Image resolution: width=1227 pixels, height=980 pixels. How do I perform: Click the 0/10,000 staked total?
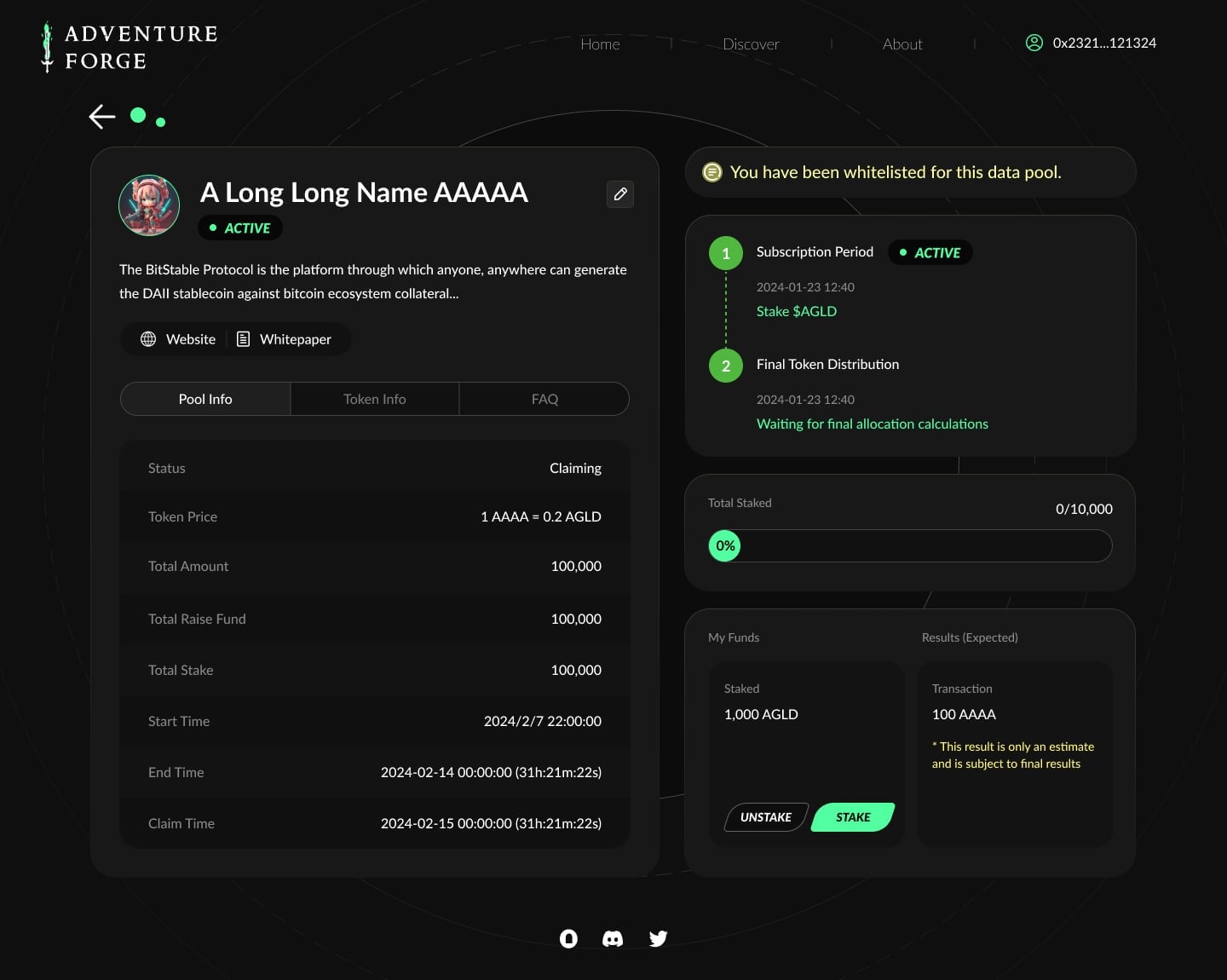coord(1084,509)
